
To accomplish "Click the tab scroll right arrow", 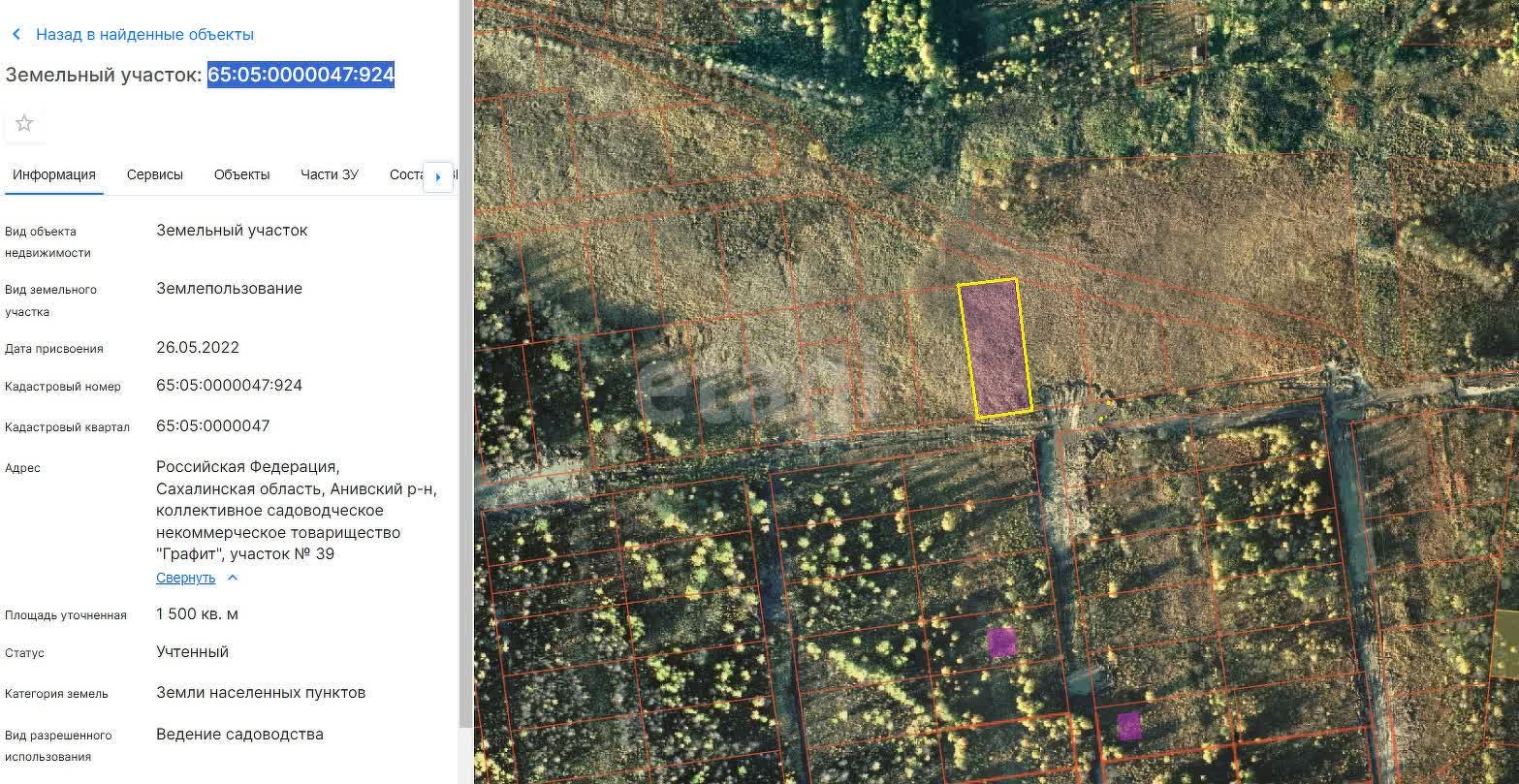I will [438, 176].
